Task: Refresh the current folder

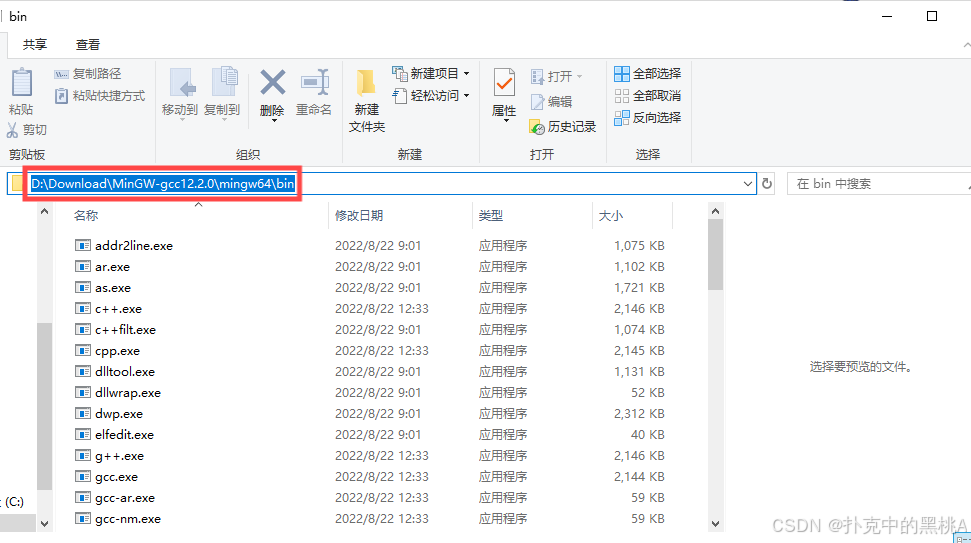Action: point(767,183)
